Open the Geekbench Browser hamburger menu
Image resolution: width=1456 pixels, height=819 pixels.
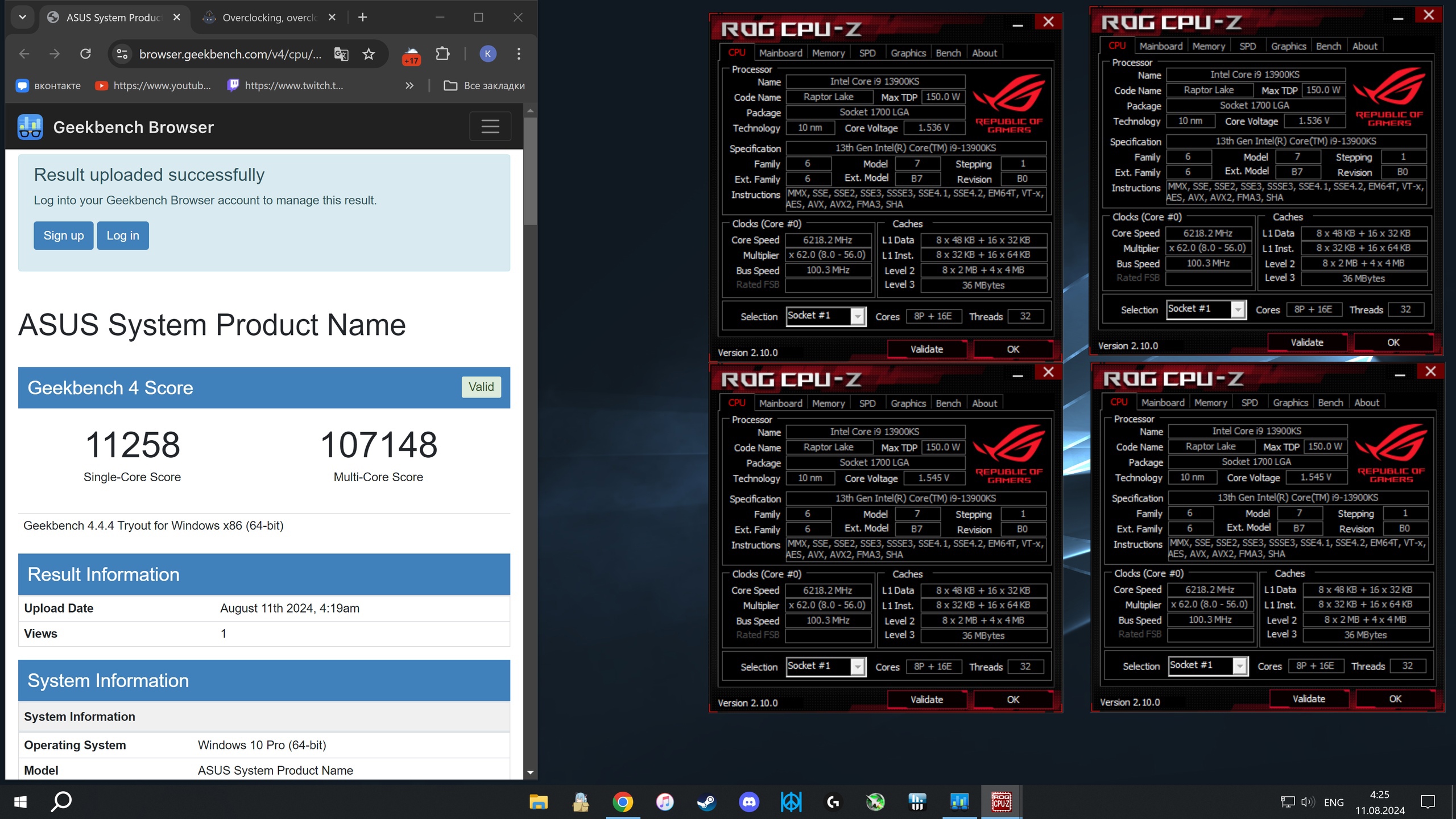(x=490, y=126)
